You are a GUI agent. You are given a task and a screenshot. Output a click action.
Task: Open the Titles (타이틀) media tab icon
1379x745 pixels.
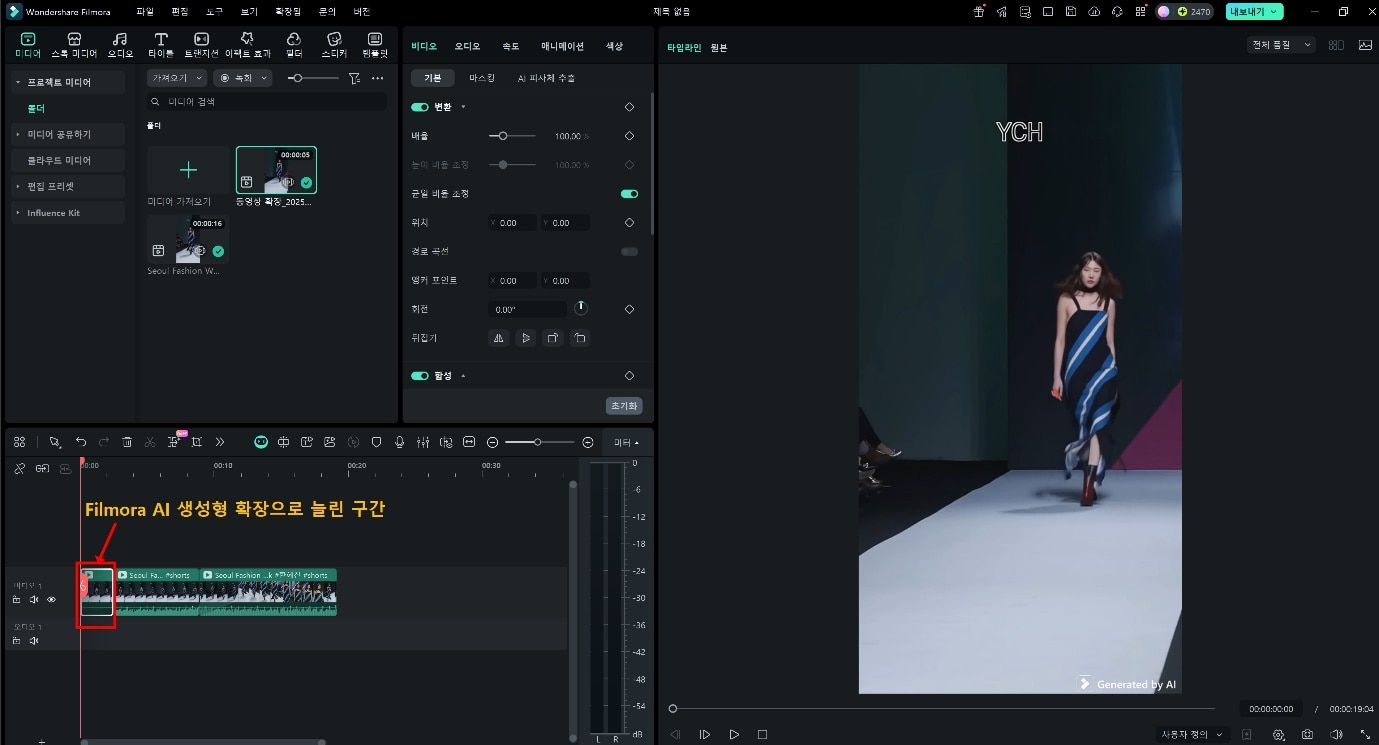[x=161, y=44]
